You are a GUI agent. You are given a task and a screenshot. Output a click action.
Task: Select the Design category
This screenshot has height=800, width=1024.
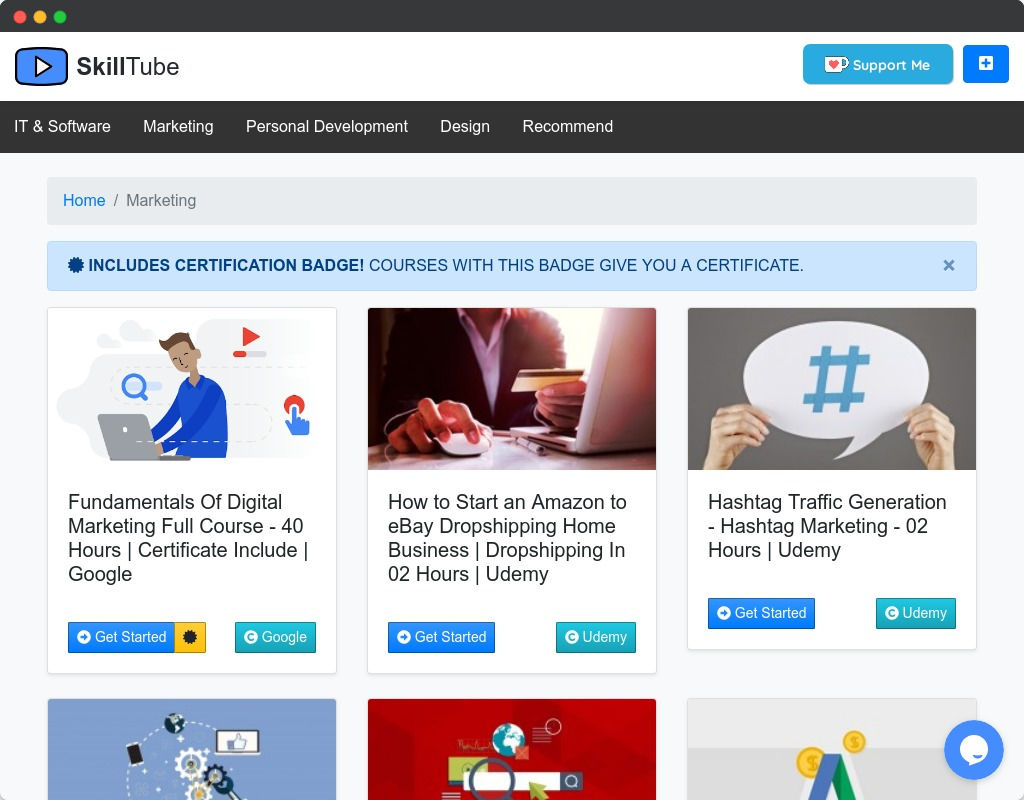[x=464, y=126]
